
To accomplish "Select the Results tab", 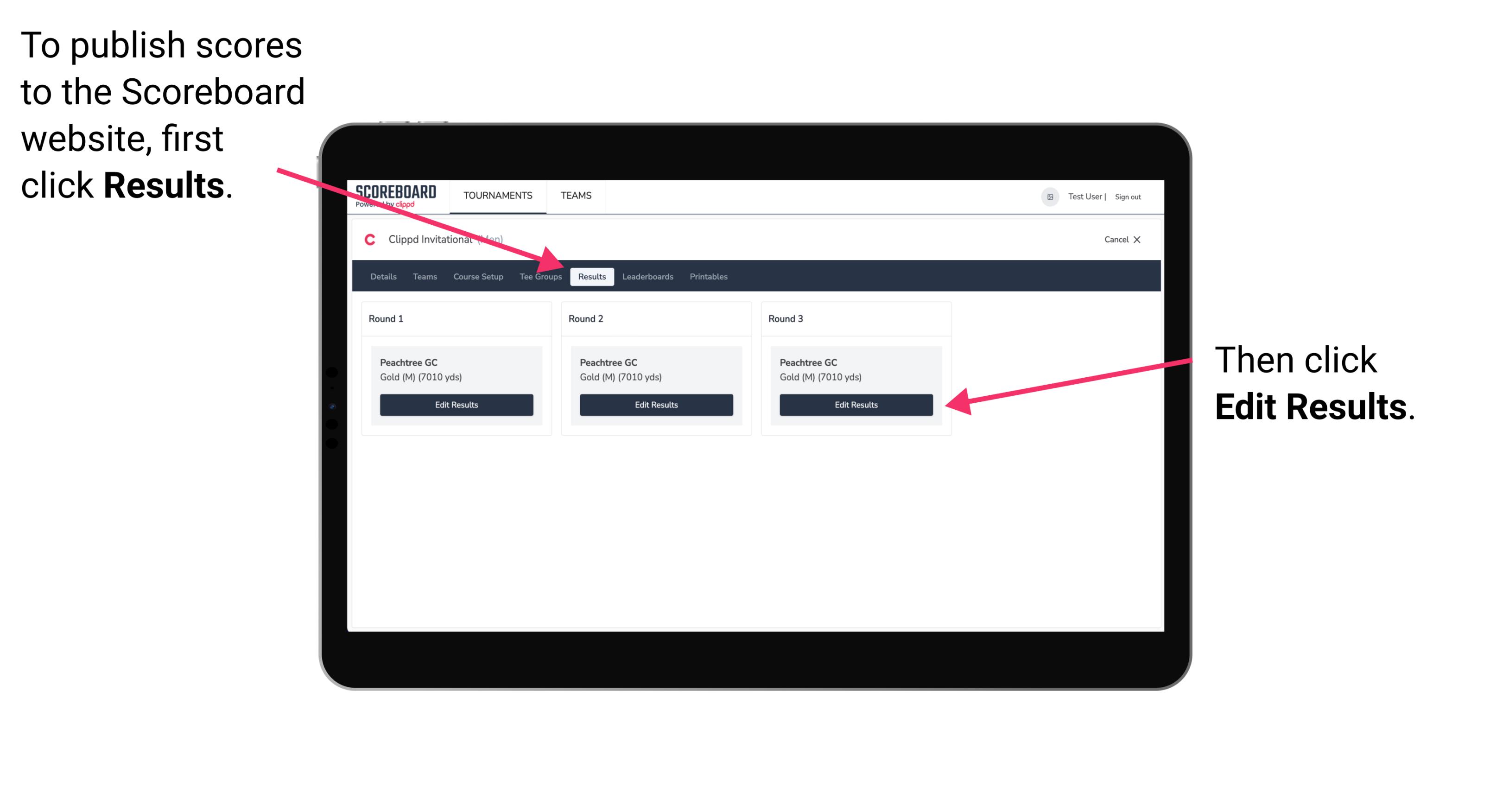I will tap(592, 276).
